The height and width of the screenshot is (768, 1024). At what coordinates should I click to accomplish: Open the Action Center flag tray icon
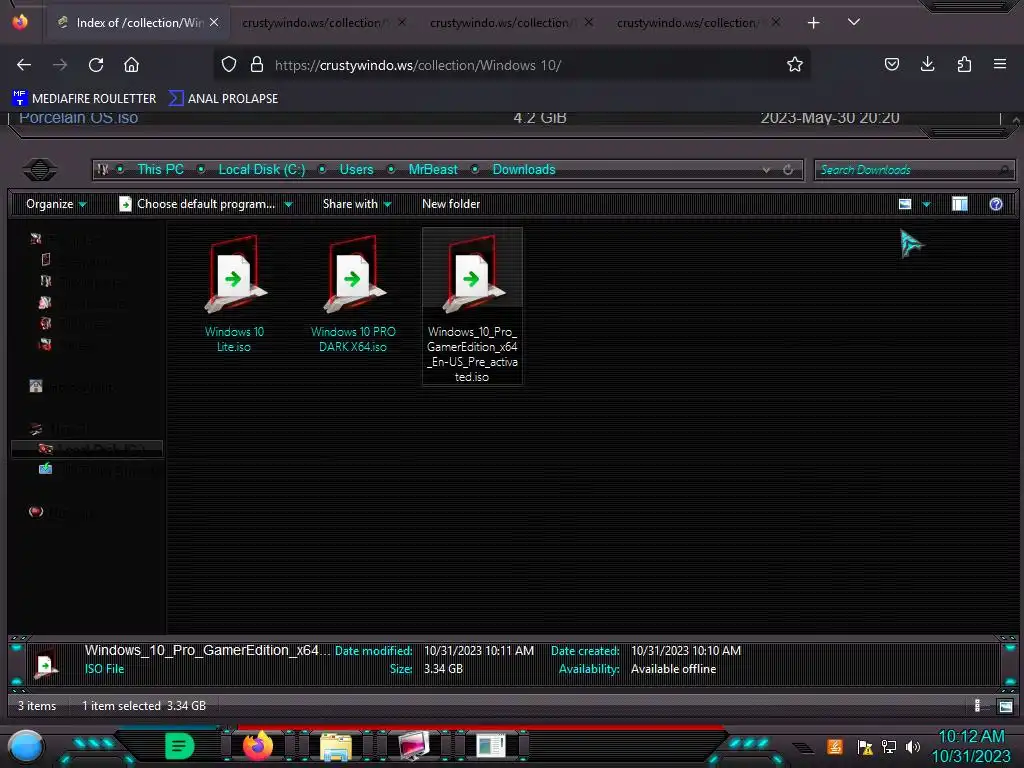865,747
